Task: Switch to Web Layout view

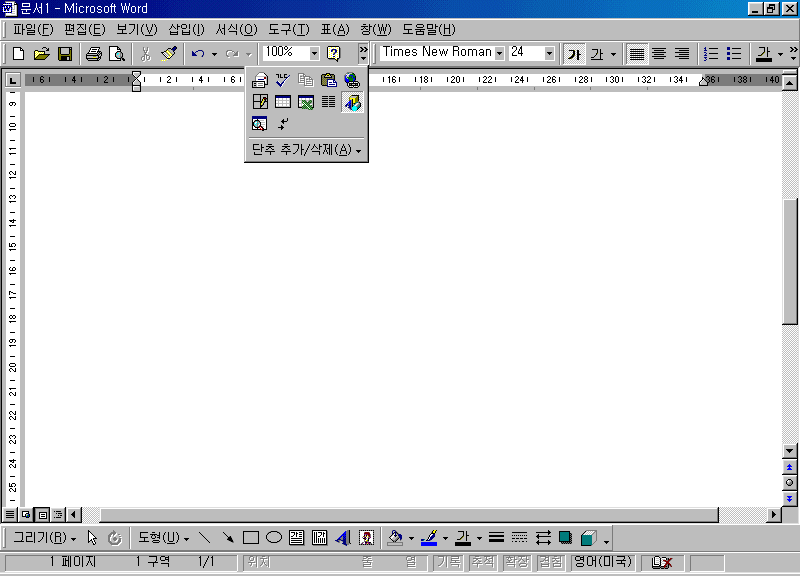Action: [26, 514]
